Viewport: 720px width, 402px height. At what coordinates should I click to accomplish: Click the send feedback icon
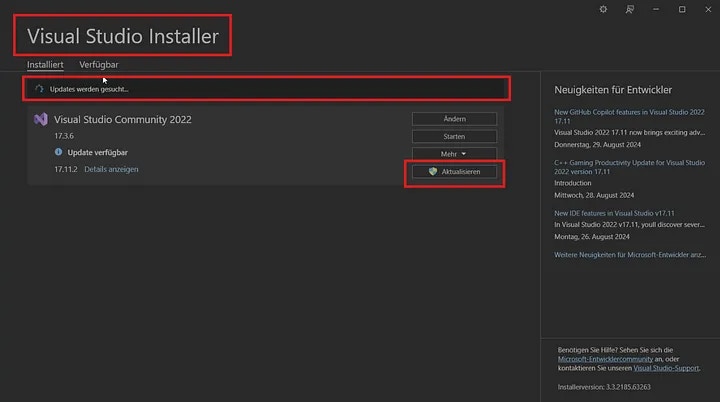point(630,9)
